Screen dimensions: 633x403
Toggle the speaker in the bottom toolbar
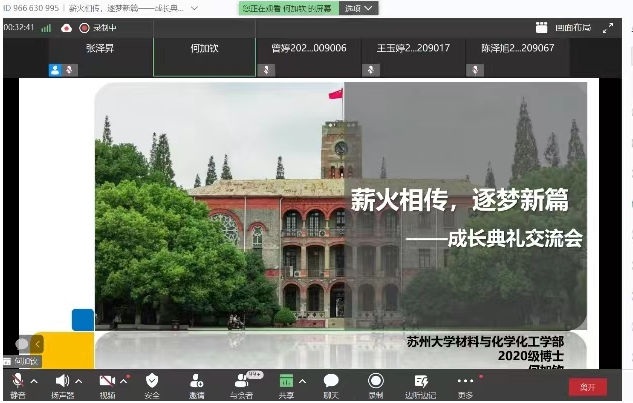point(62,381)
